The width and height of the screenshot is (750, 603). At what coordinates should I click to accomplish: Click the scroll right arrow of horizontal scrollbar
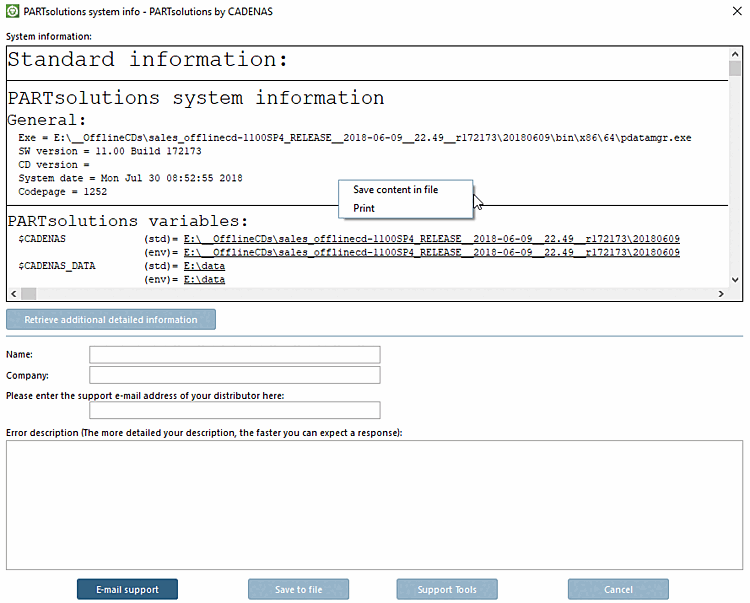point(721,294)
